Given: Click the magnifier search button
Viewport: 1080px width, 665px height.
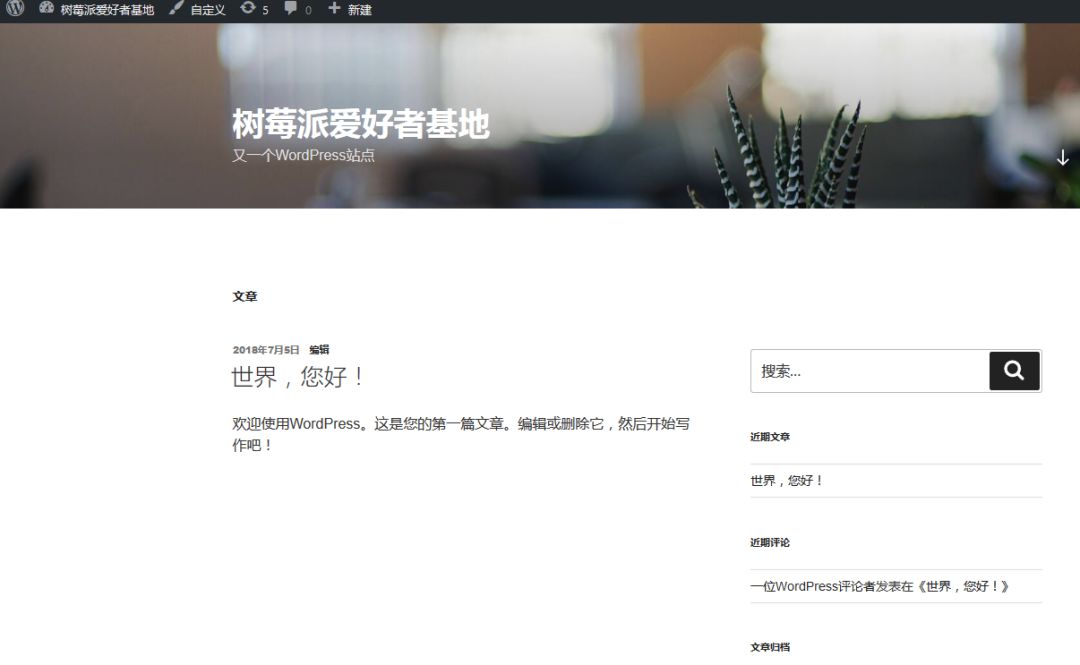Looking at the screenshot, I should [1014, 371].
